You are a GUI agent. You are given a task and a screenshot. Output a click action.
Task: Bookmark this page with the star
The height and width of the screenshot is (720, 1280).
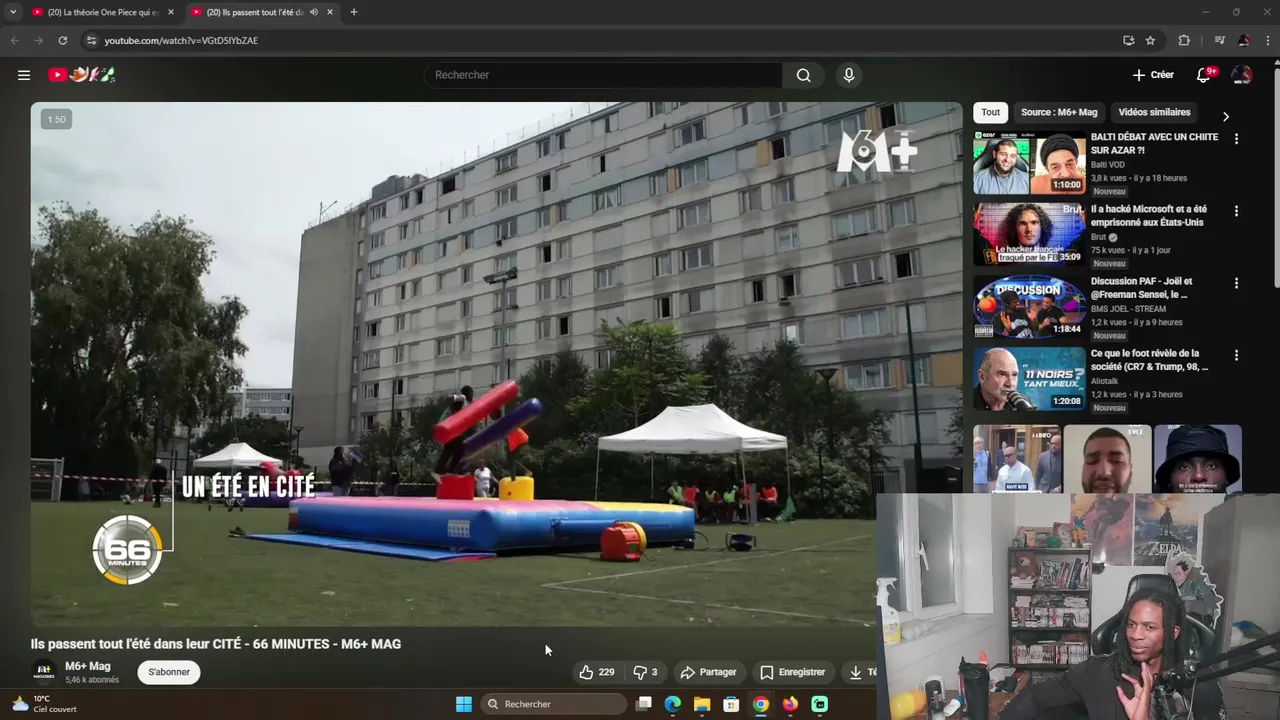1151,40
